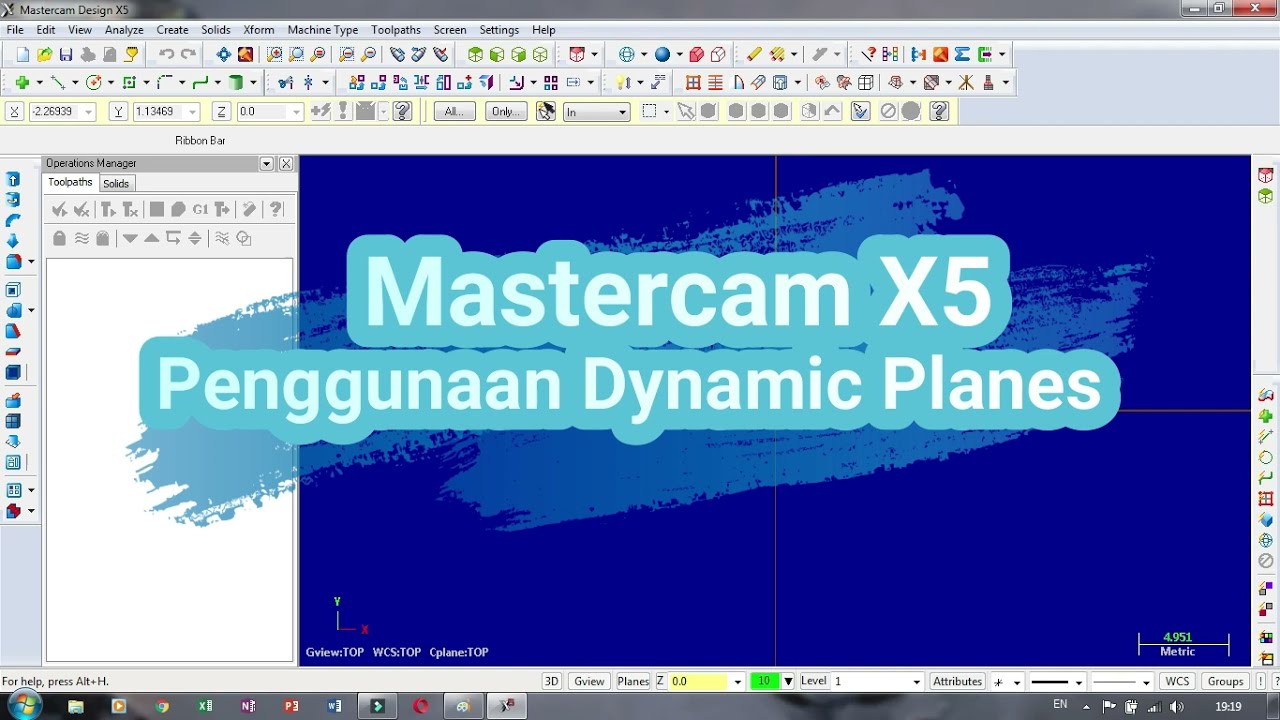1280x720 pixels.
Task: Select Create Rectangle icon
Action: [129, 82]
